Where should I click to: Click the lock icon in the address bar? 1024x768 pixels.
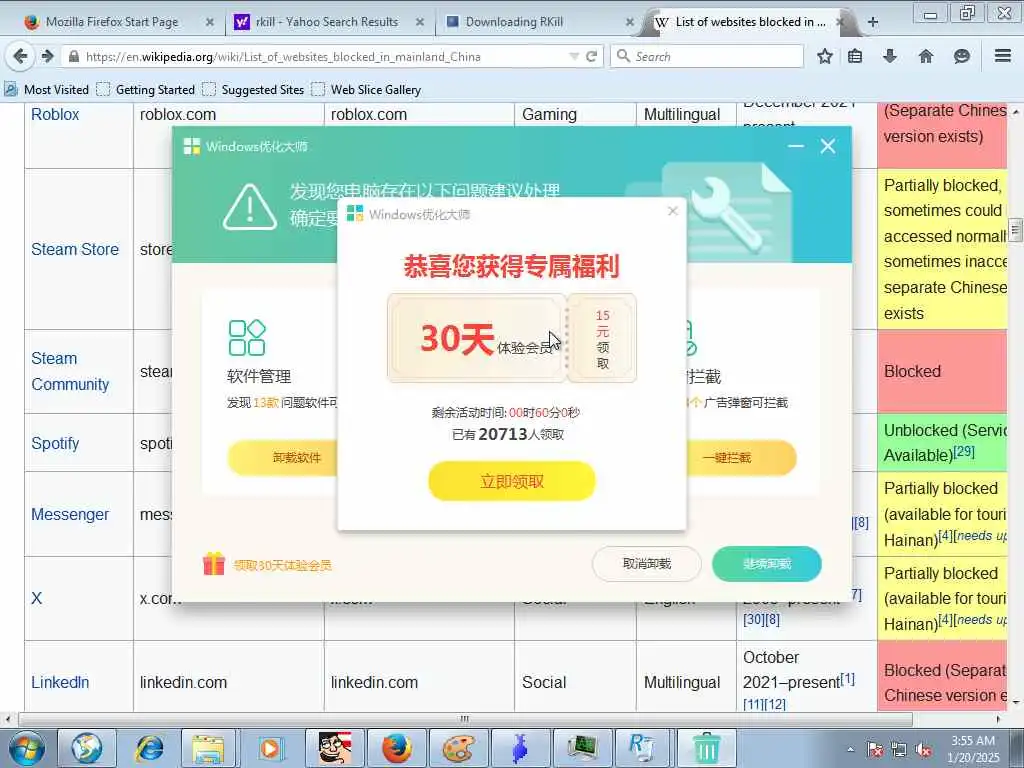click(x=74, y=57)
